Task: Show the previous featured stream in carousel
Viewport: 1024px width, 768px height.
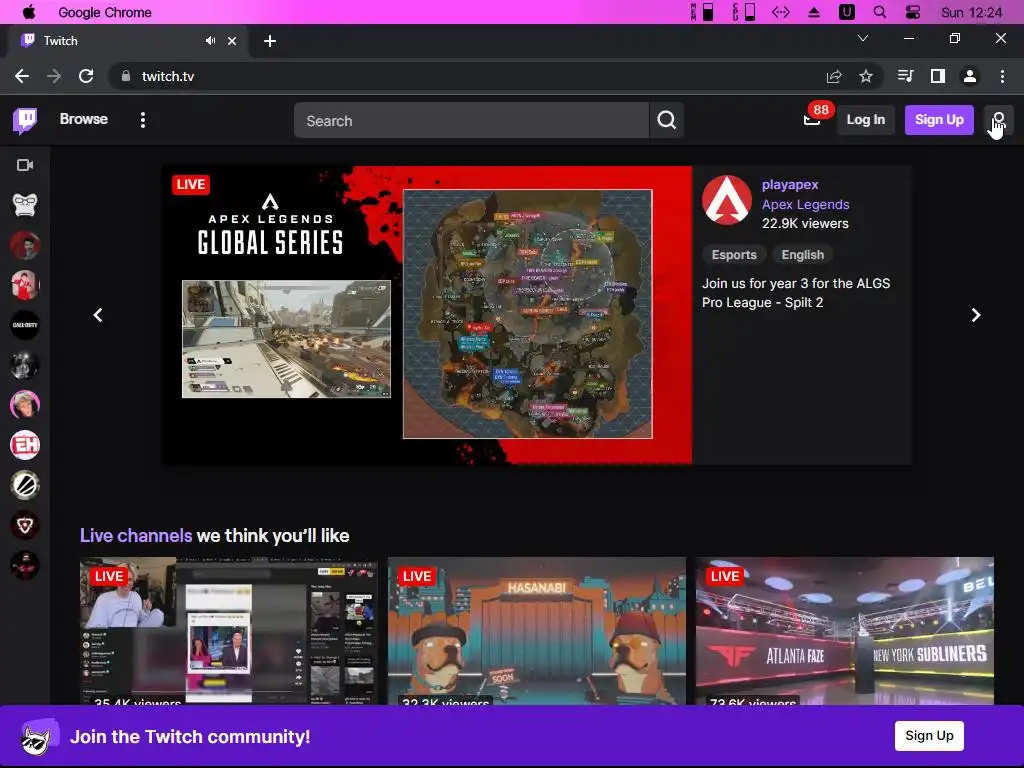Action: (98, 315)
